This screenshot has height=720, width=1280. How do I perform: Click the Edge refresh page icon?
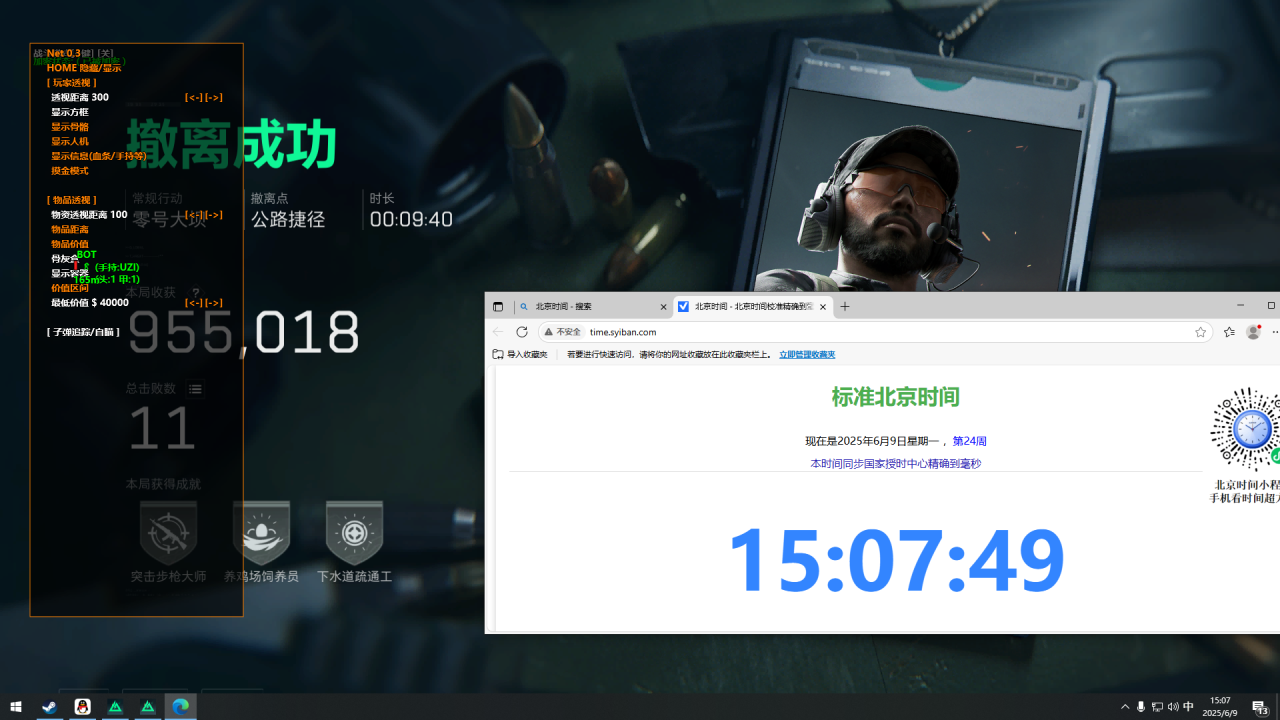521,332
